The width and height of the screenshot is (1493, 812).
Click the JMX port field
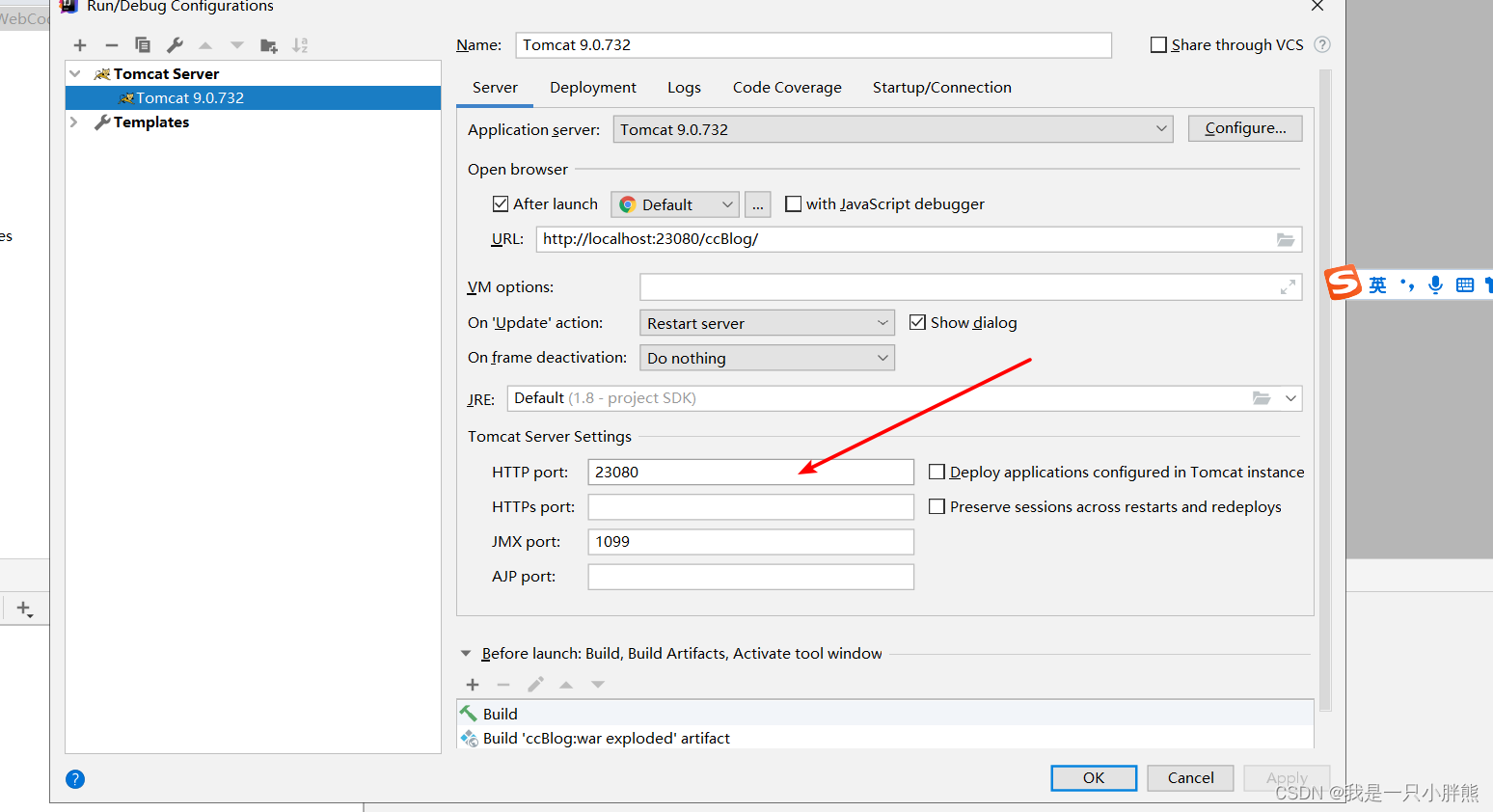[750, 541]
